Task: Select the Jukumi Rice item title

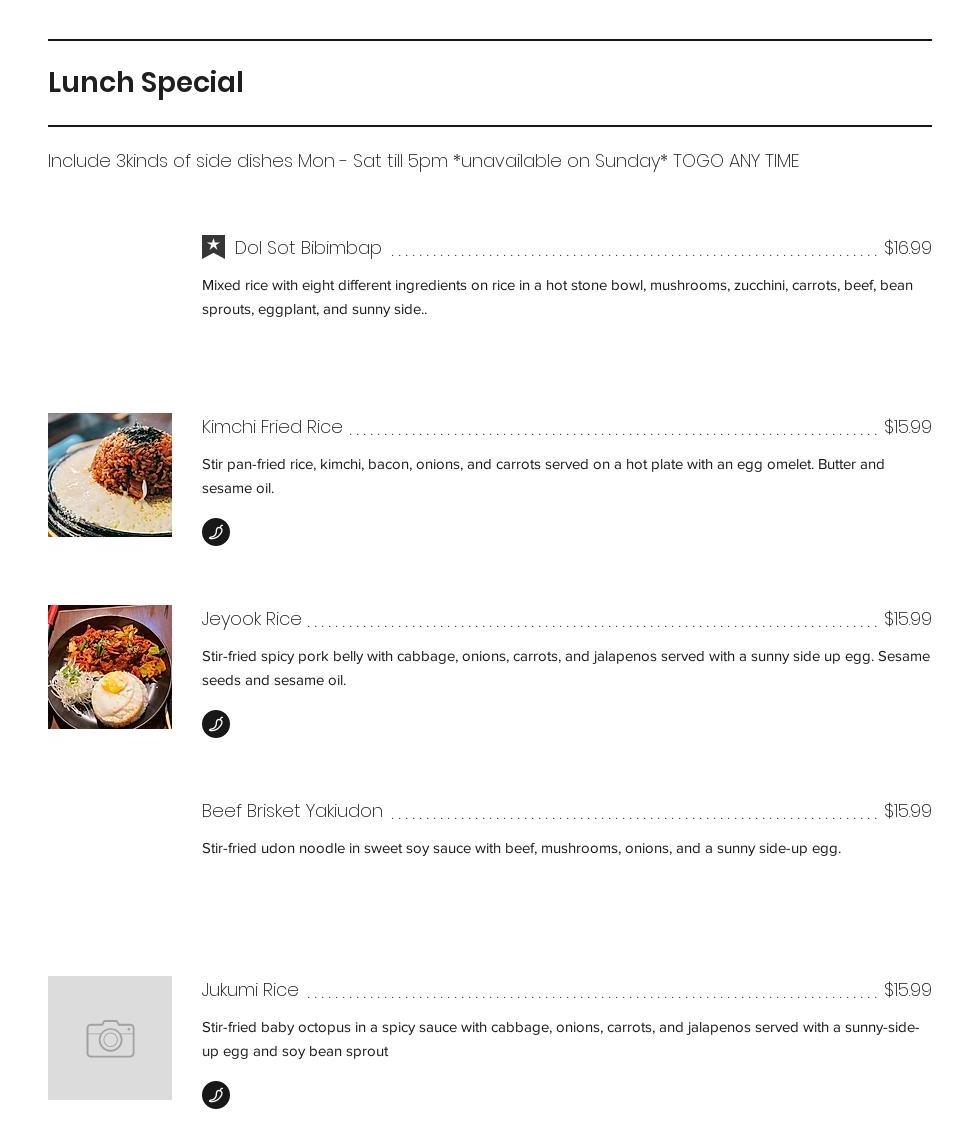Action: 250,990
